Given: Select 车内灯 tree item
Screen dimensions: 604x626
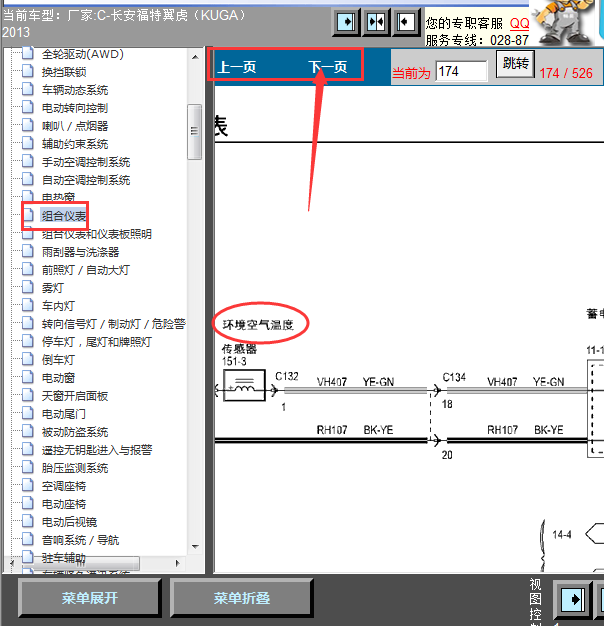Looking at the screenshot, I should (x=58, y=306).
